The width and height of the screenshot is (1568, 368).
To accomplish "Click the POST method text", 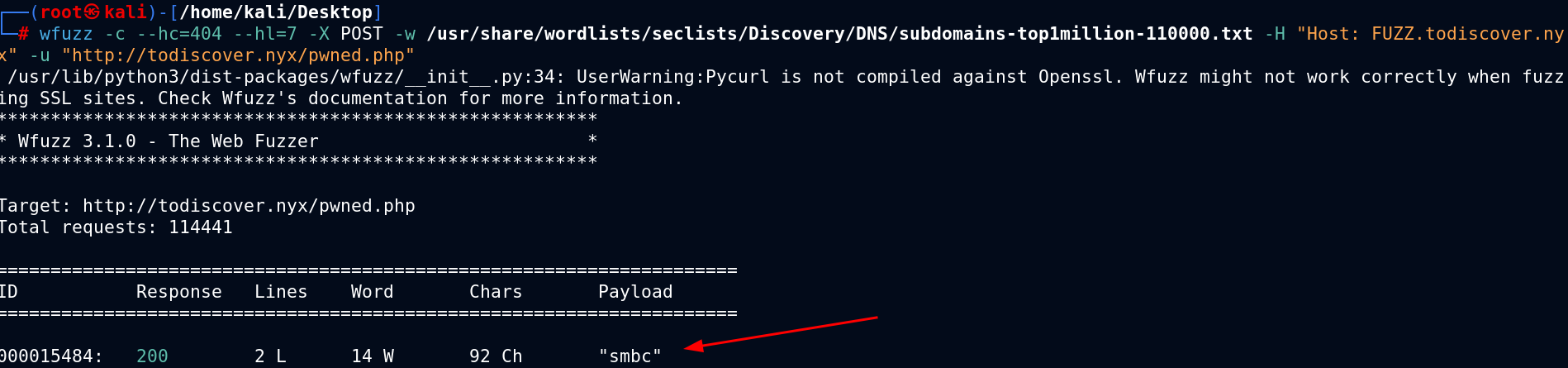I will tap(362, 34).
